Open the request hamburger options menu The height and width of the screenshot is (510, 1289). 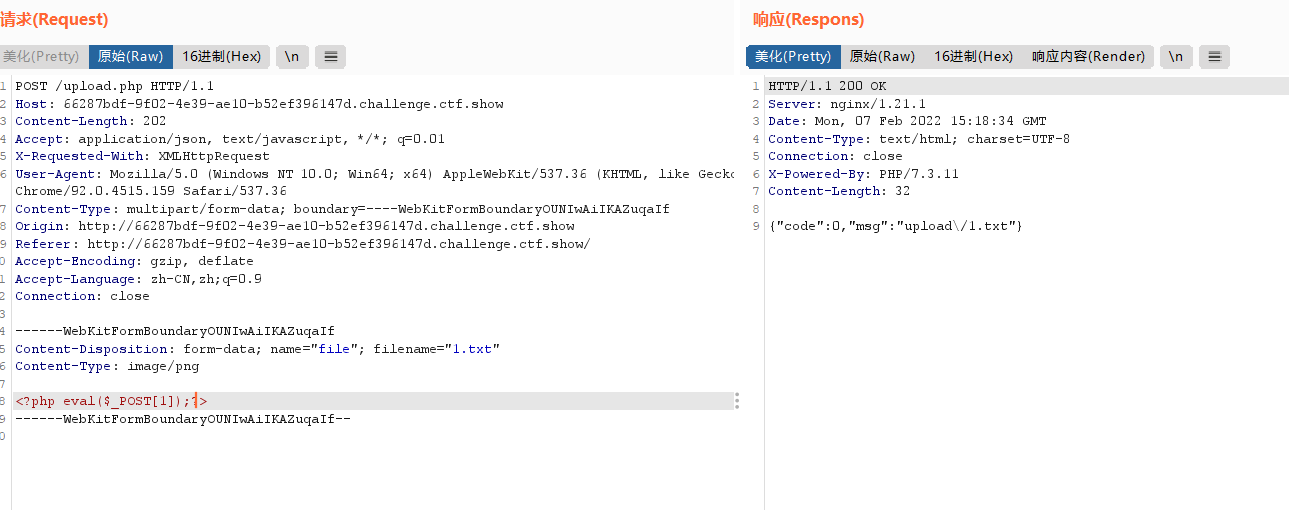[x=331, y=57]
